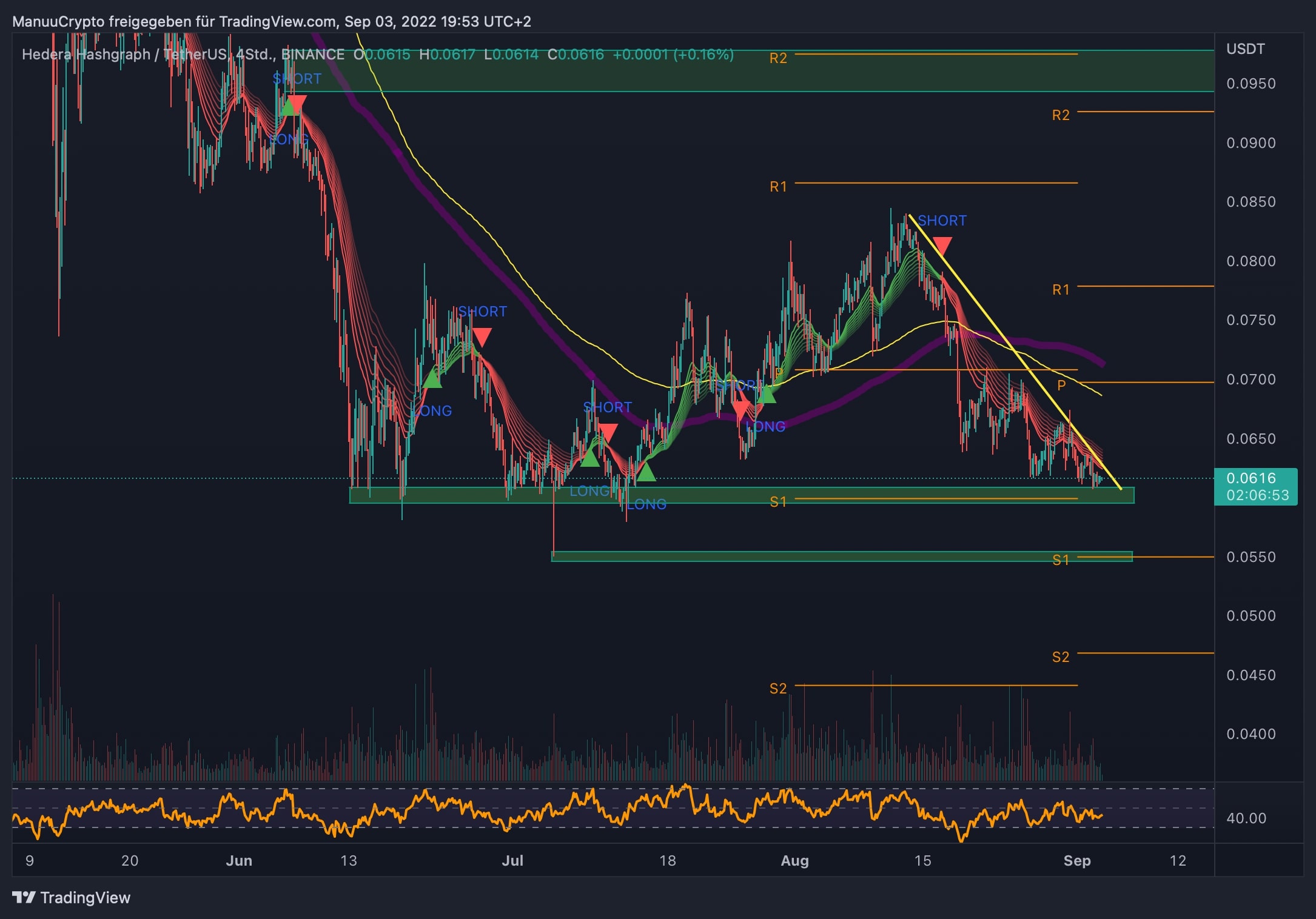Click the SHORT label at the mid-August high
The image size is (1316, 919).
[942, 221]
